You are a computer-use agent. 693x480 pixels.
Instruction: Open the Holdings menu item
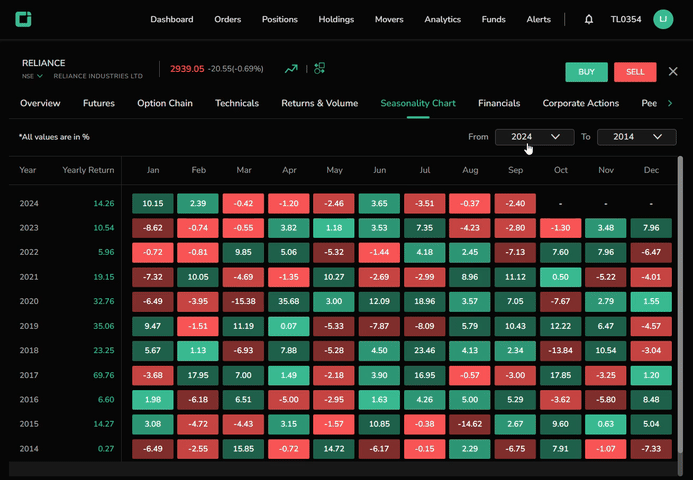tap(336, 19)
